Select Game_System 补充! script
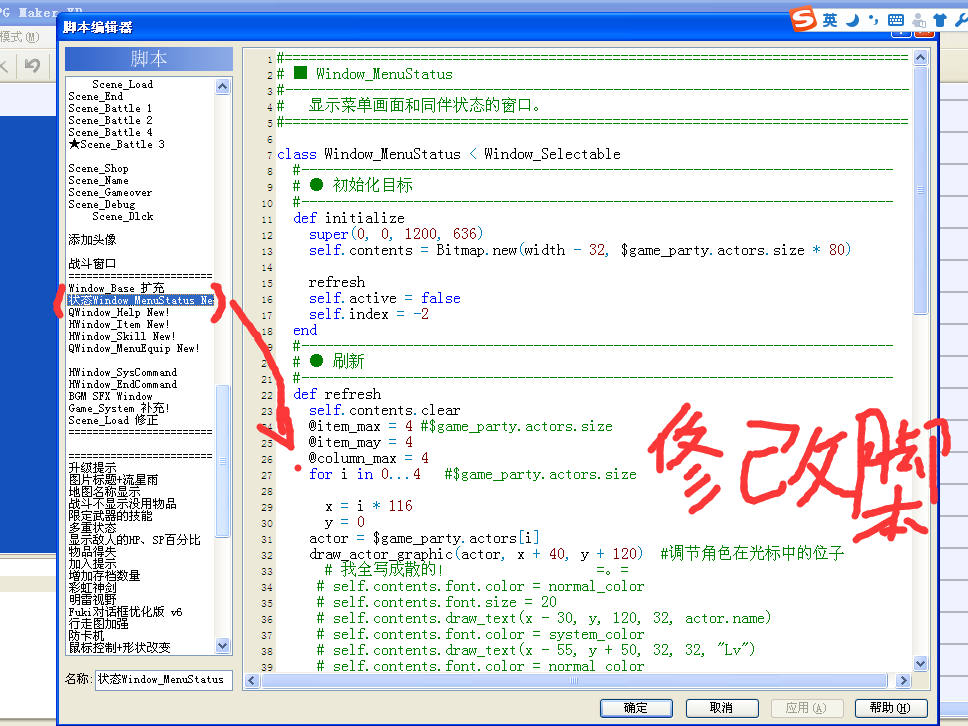 119,409
